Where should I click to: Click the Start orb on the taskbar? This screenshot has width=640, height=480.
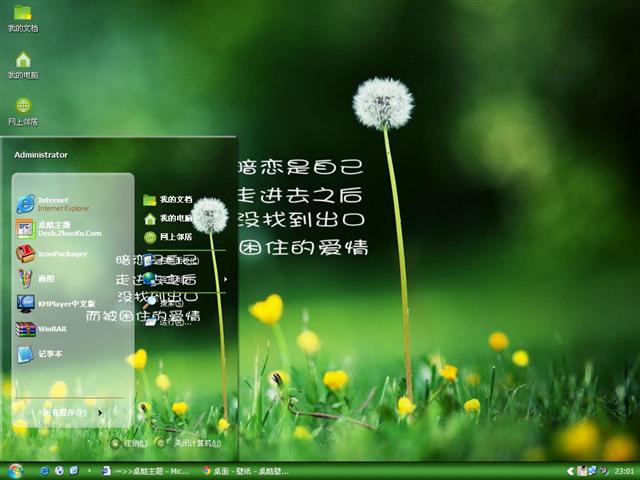pyautogui.click(x=15, y=471)
